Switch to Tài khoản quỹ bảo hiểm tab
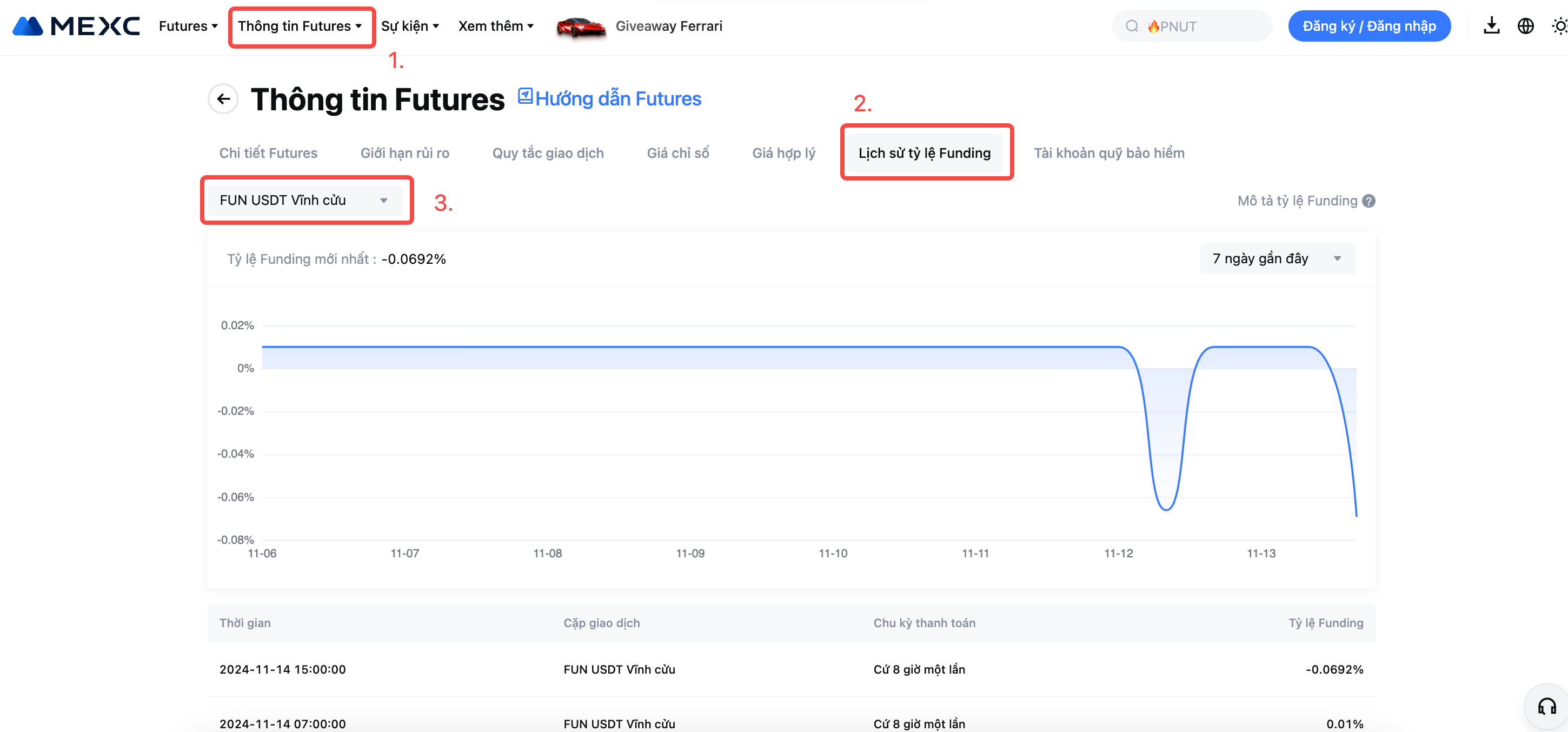The height and width of the screenshot is (732, 1568). click(x=1108, y=153)
